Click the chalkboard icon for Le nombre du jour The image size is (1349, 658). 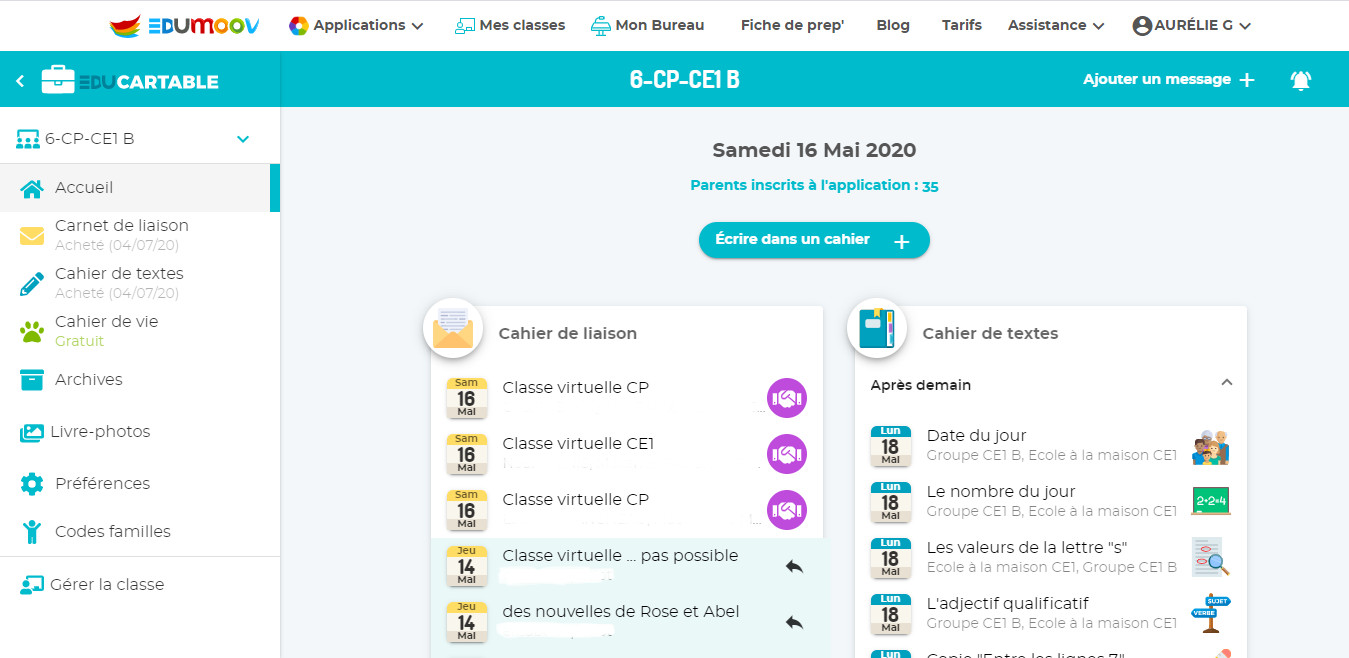point(1210,501)
